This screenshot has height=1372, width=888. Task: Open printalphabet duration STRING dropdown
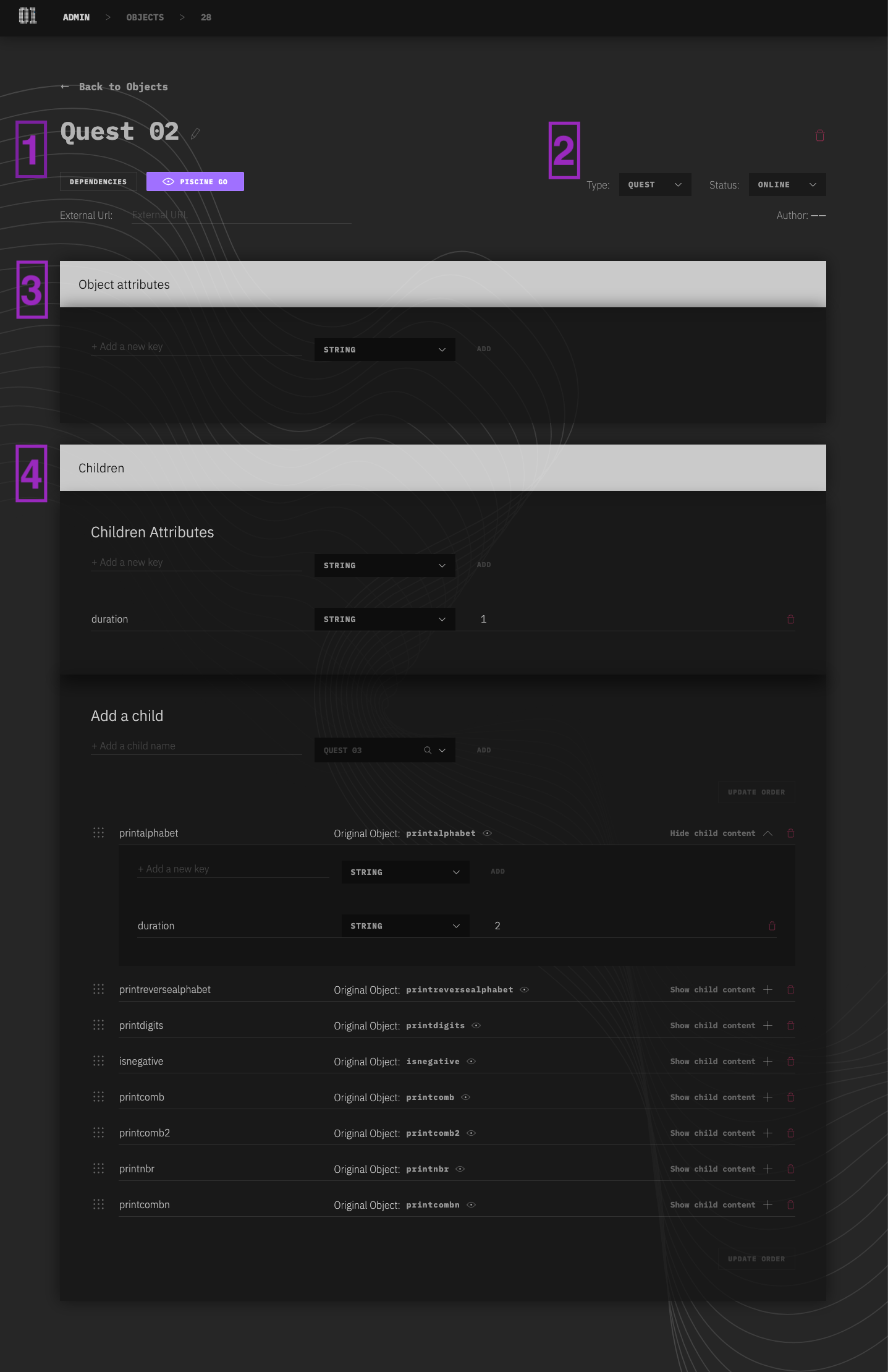click(x=405, y=926)
